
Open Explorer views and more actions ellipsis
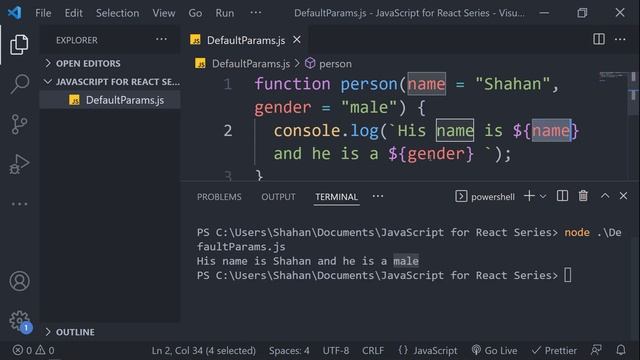coord(161,40)
